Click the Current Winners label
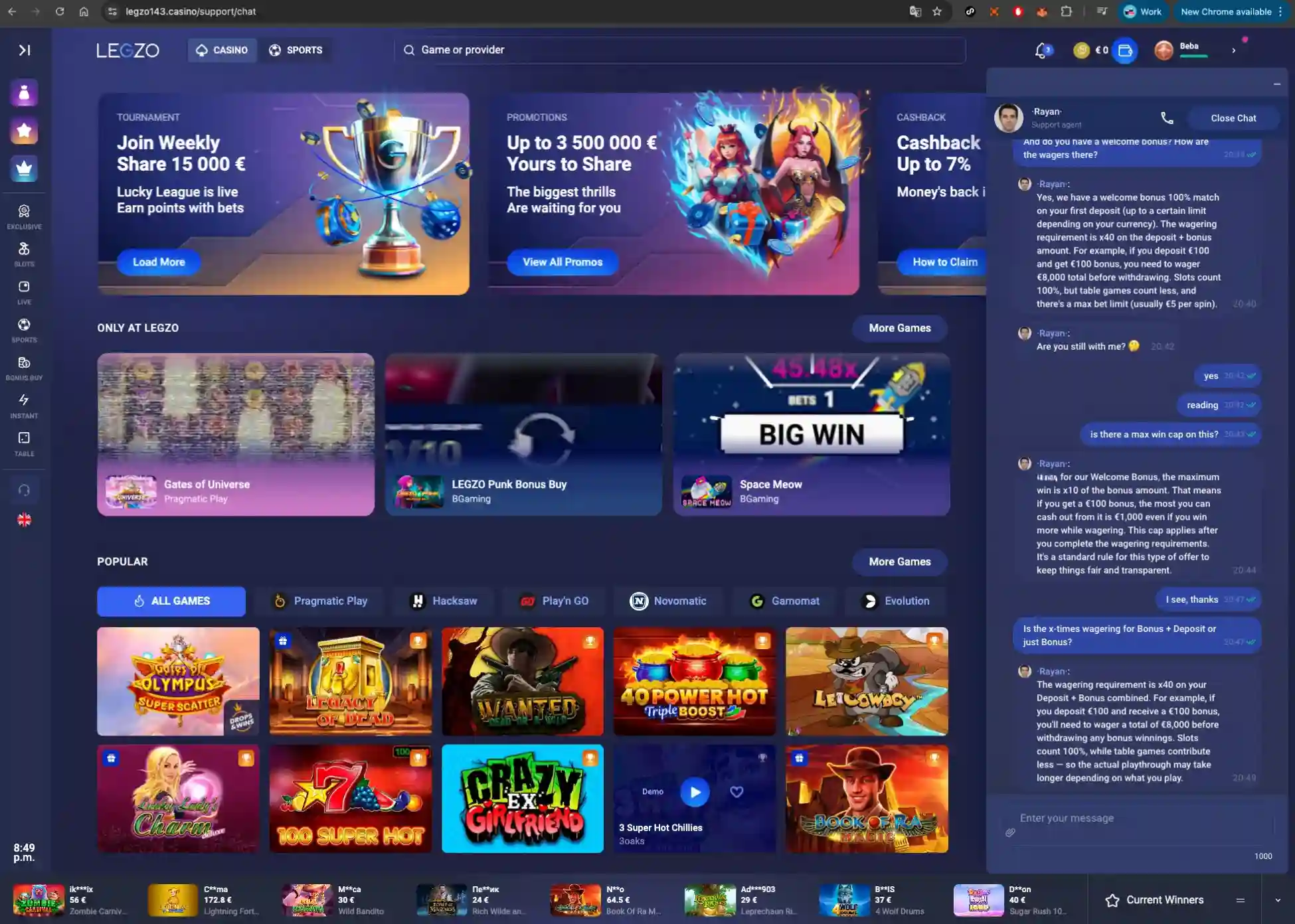This screenshot has height=924, width=1295. (x=1165, y=900)
